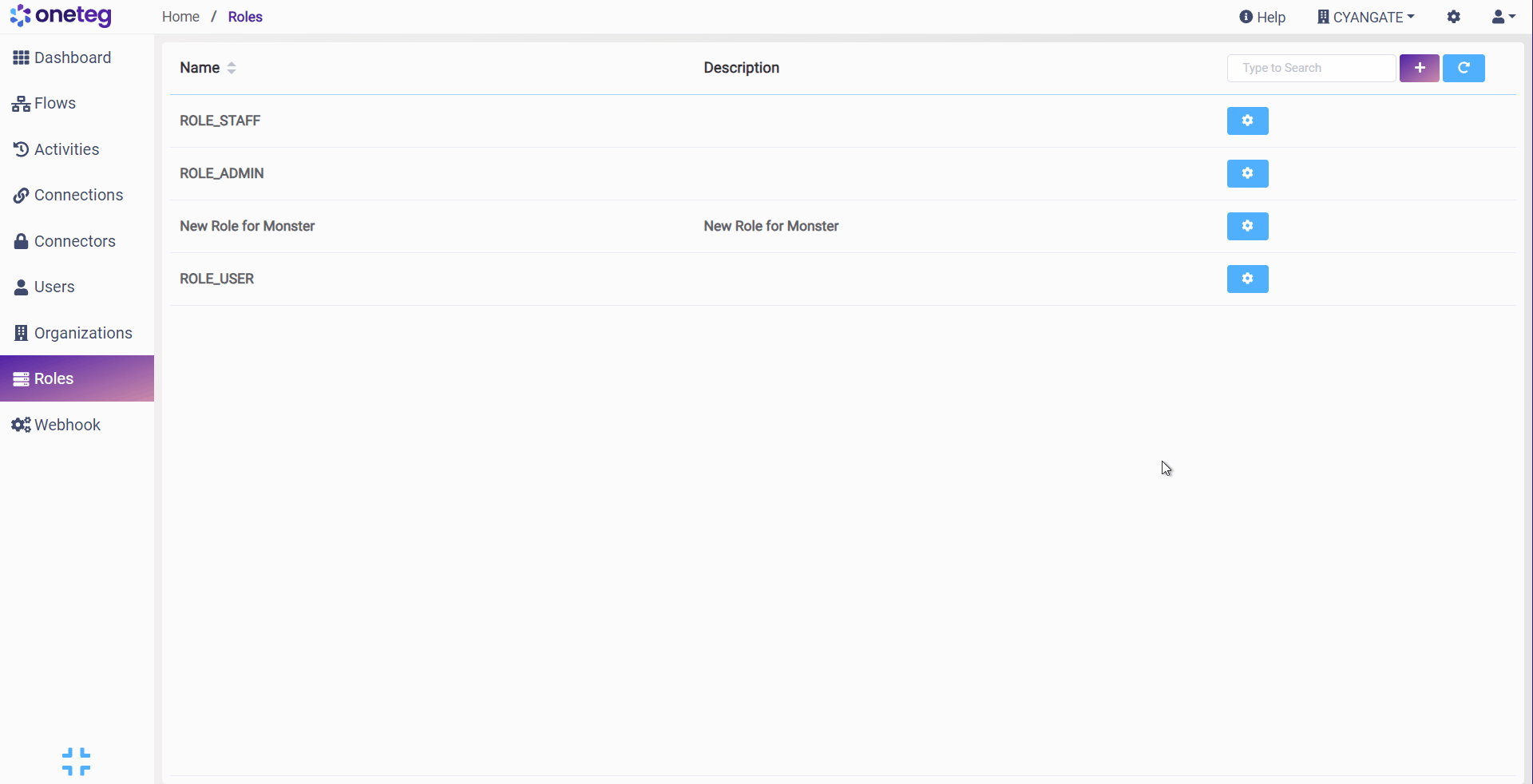Image resolution: width=1533 pixels, height=784 pixels.
Task: Focus the Type to Search field
Action: [1310, 68]
